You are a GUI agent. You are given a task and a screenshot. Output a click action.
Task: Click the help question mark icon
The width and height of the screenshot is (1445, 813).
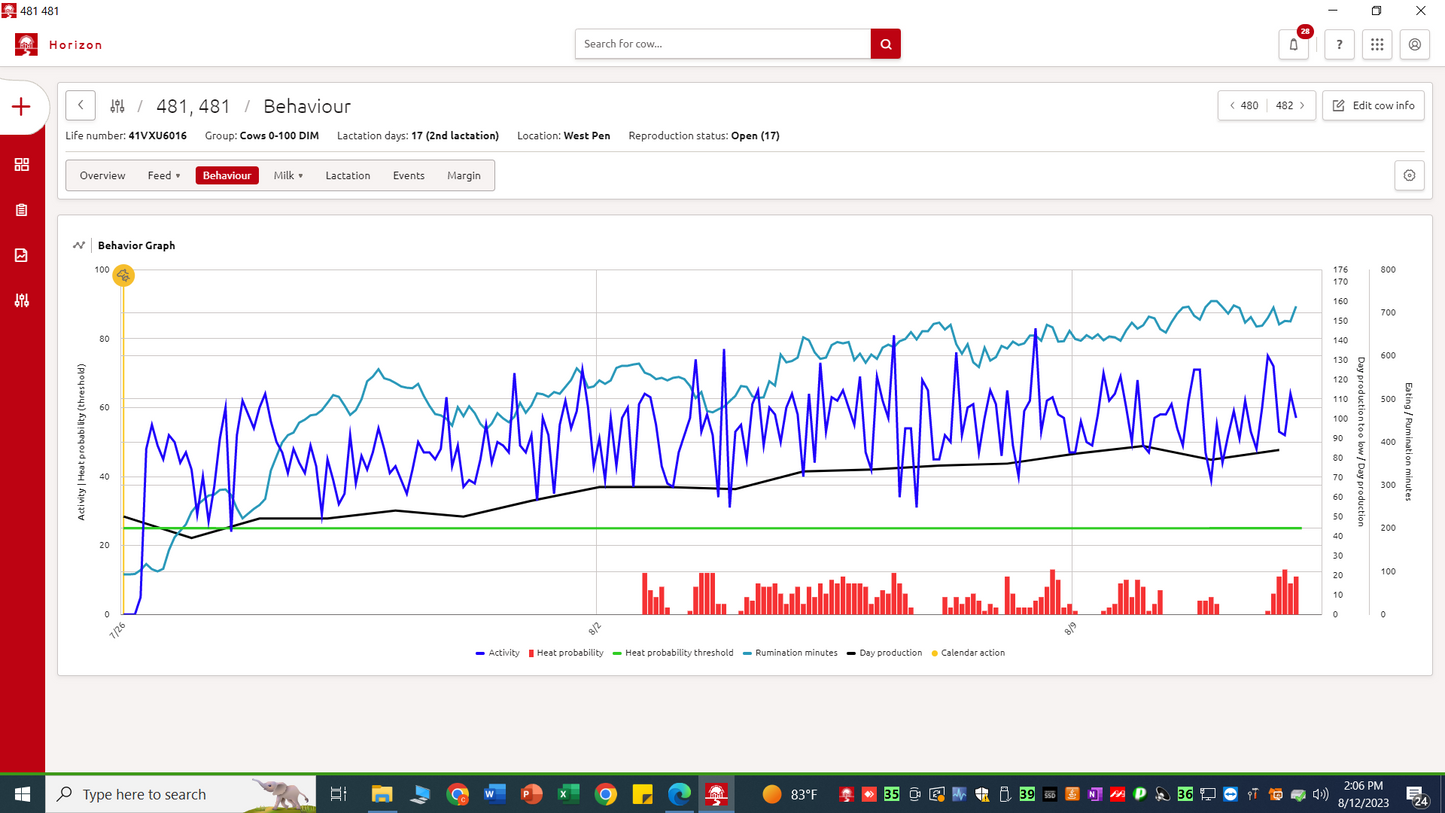[1339, 44]
